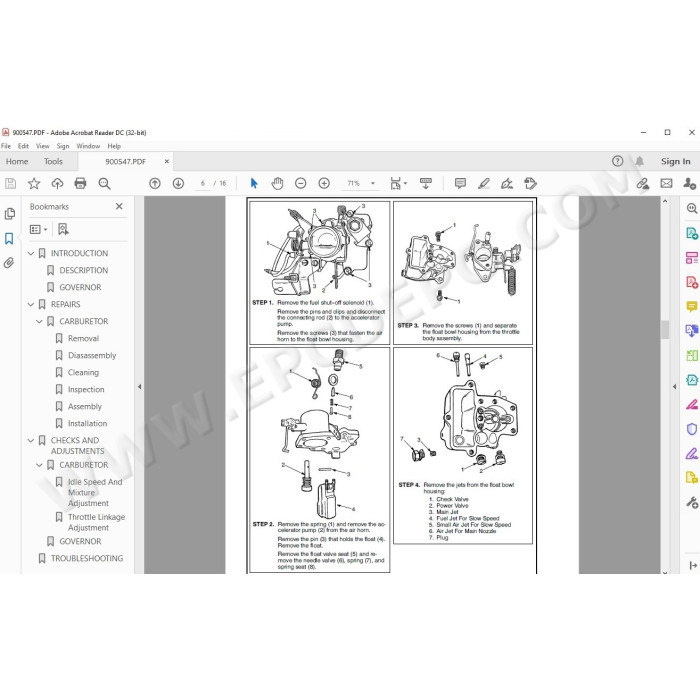Collapse the left navigation pane arrow
Viewport: 700px width, 700px height.
click(x=139, y=387)
